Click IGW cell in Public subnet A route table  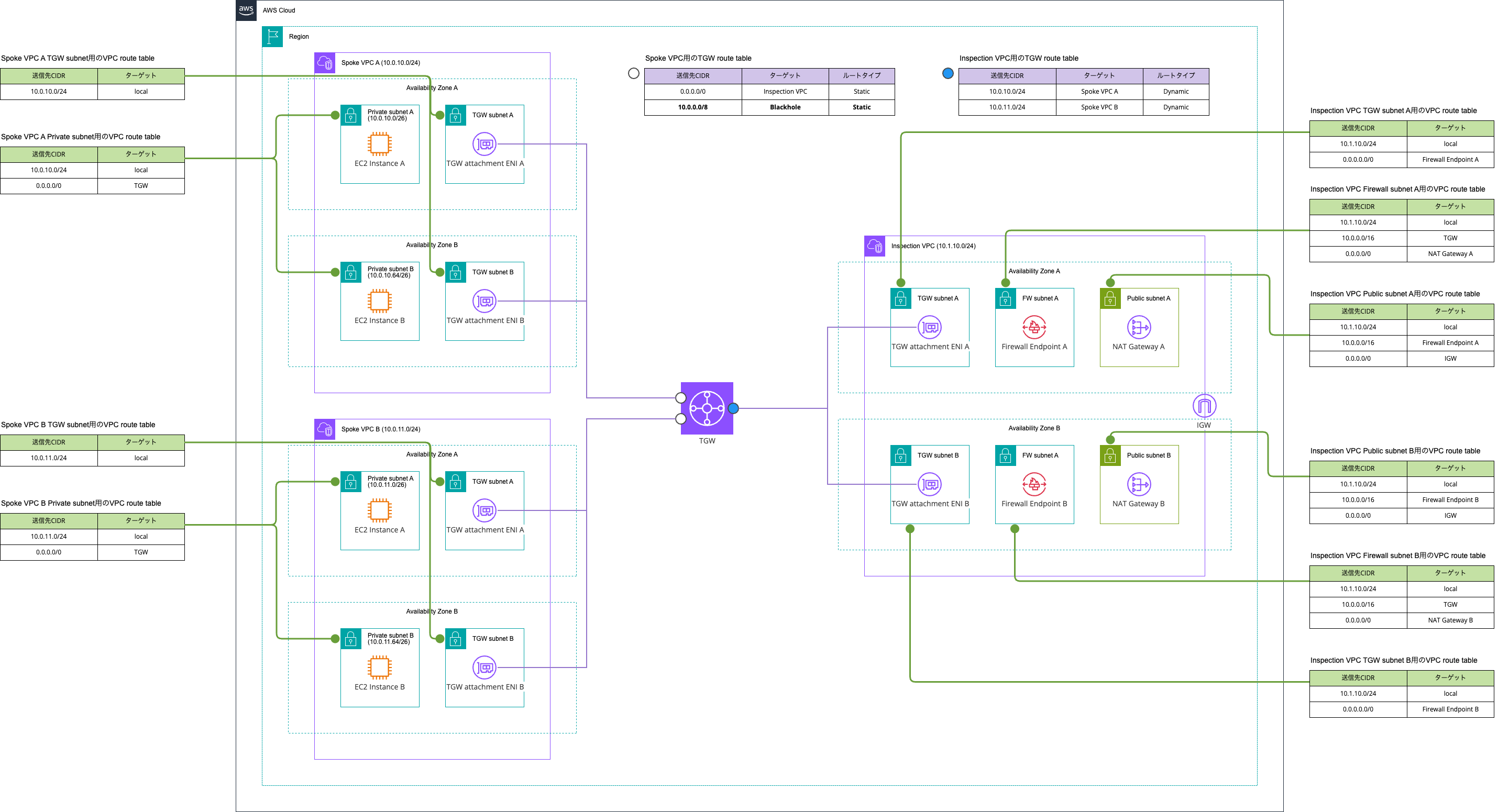pyautogui.click(x=1450, y=359)
